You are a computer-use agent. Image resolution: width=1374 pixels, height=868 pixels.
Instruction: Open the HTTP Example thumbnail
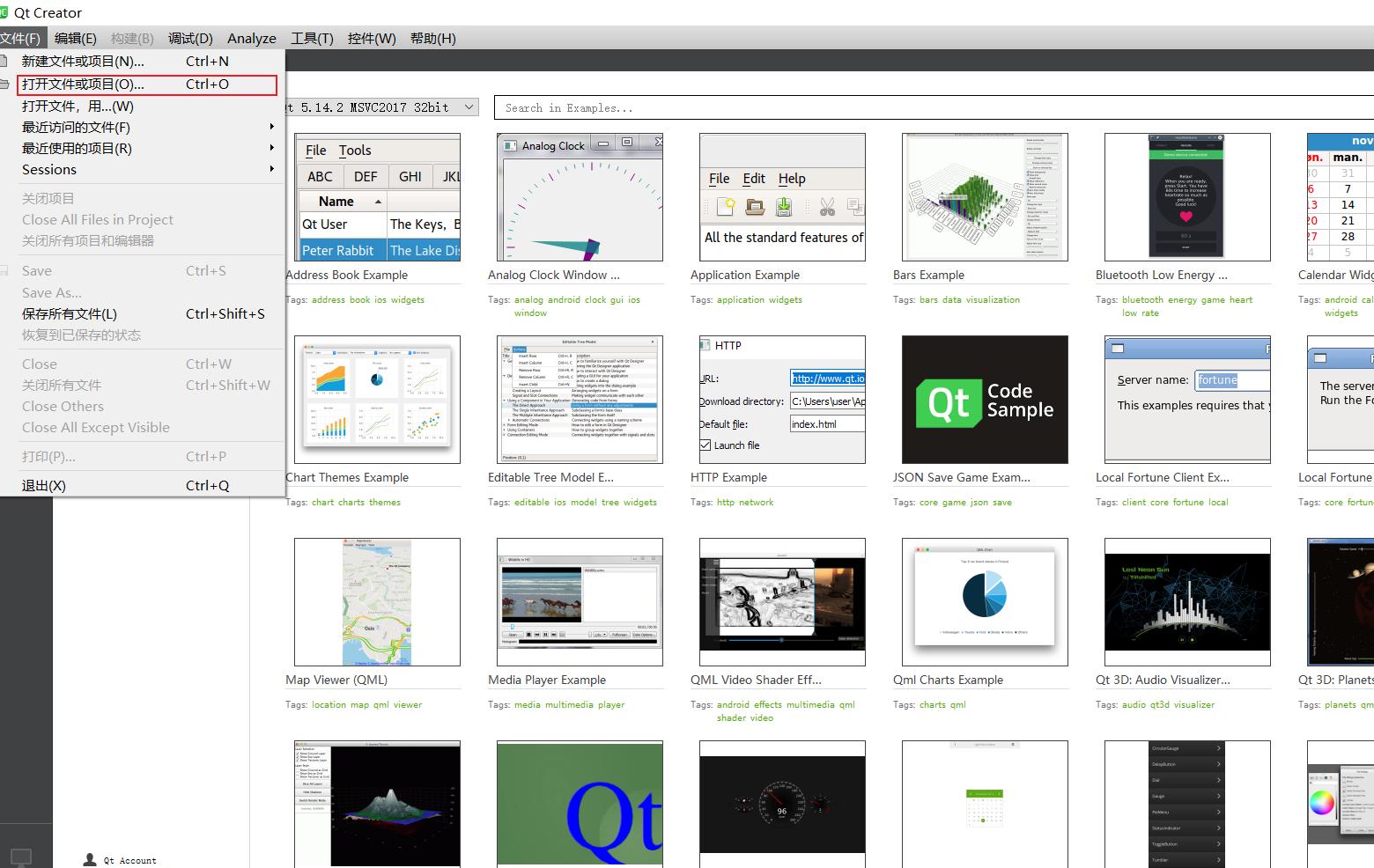[x=782, y=400]
